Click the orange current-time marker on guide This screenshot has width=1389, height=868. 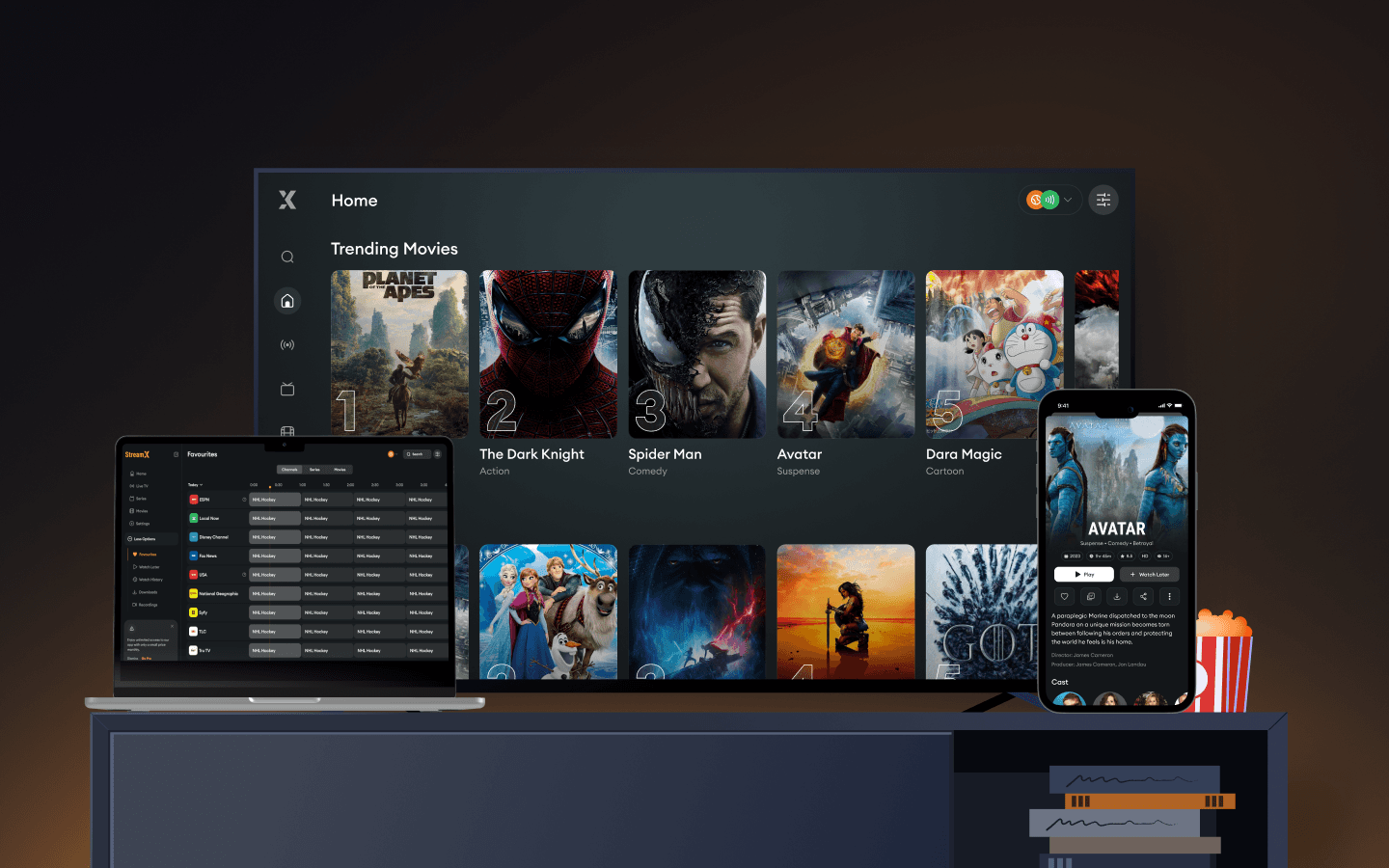click(x=270, y=487)
